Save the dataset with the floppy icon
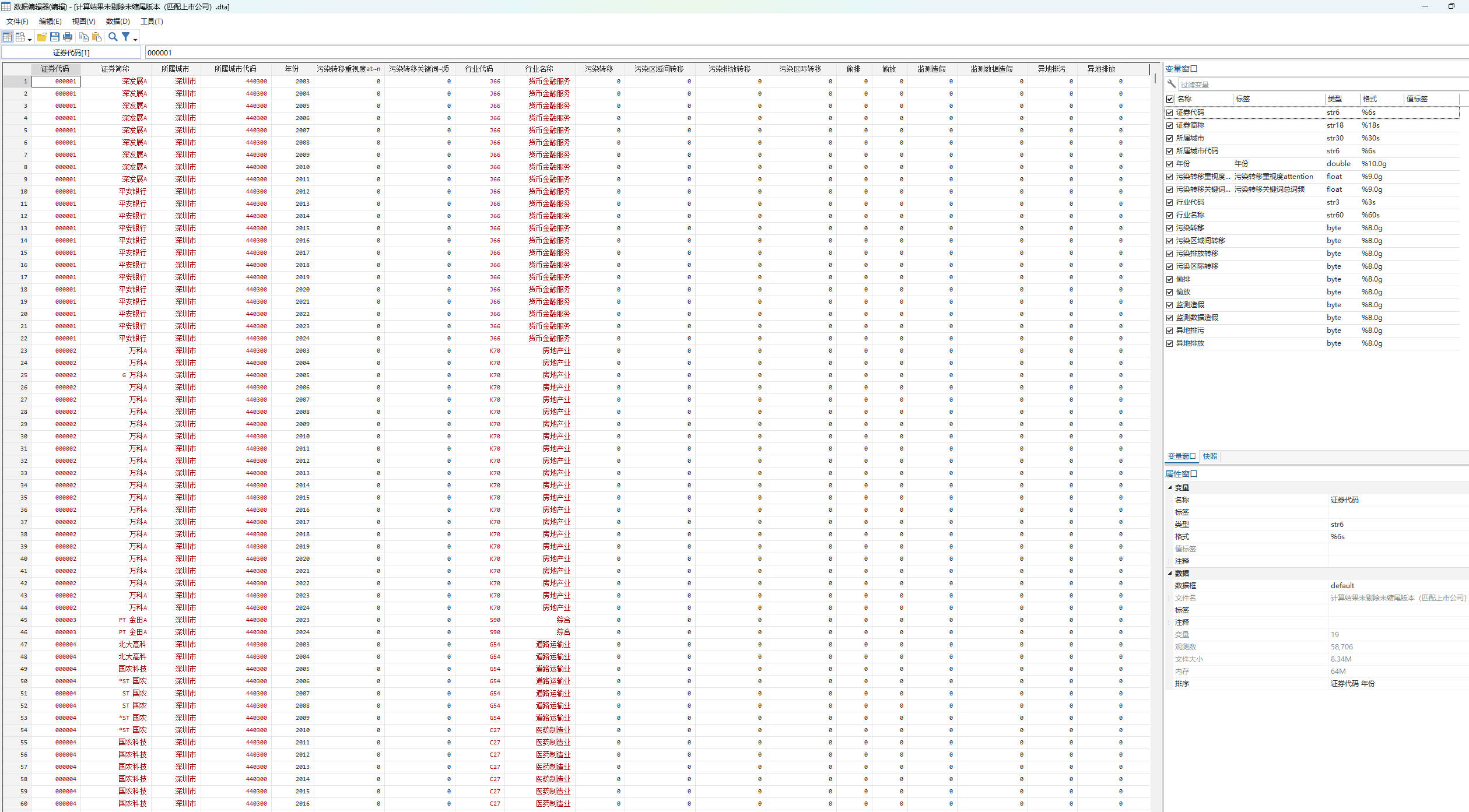1469x812 pixels. click(x=54, y=37)
